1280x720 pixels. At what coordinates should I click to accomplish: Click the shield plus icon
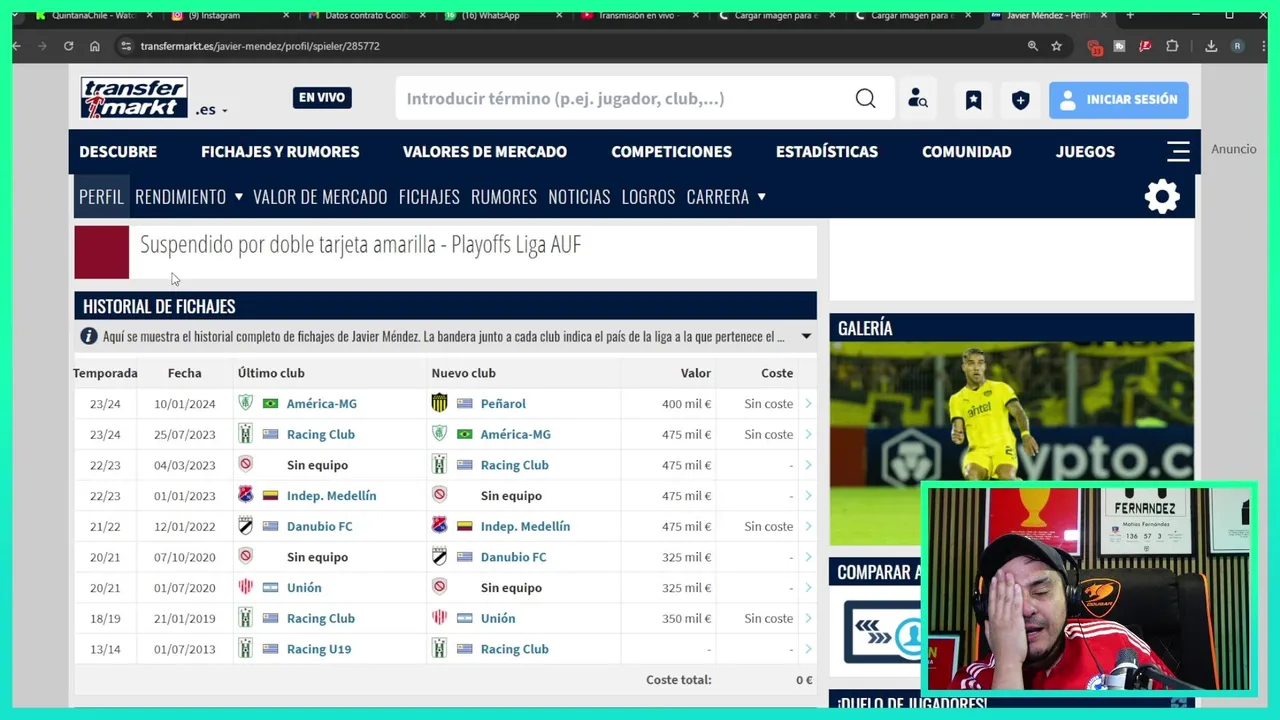(1020, 99)
